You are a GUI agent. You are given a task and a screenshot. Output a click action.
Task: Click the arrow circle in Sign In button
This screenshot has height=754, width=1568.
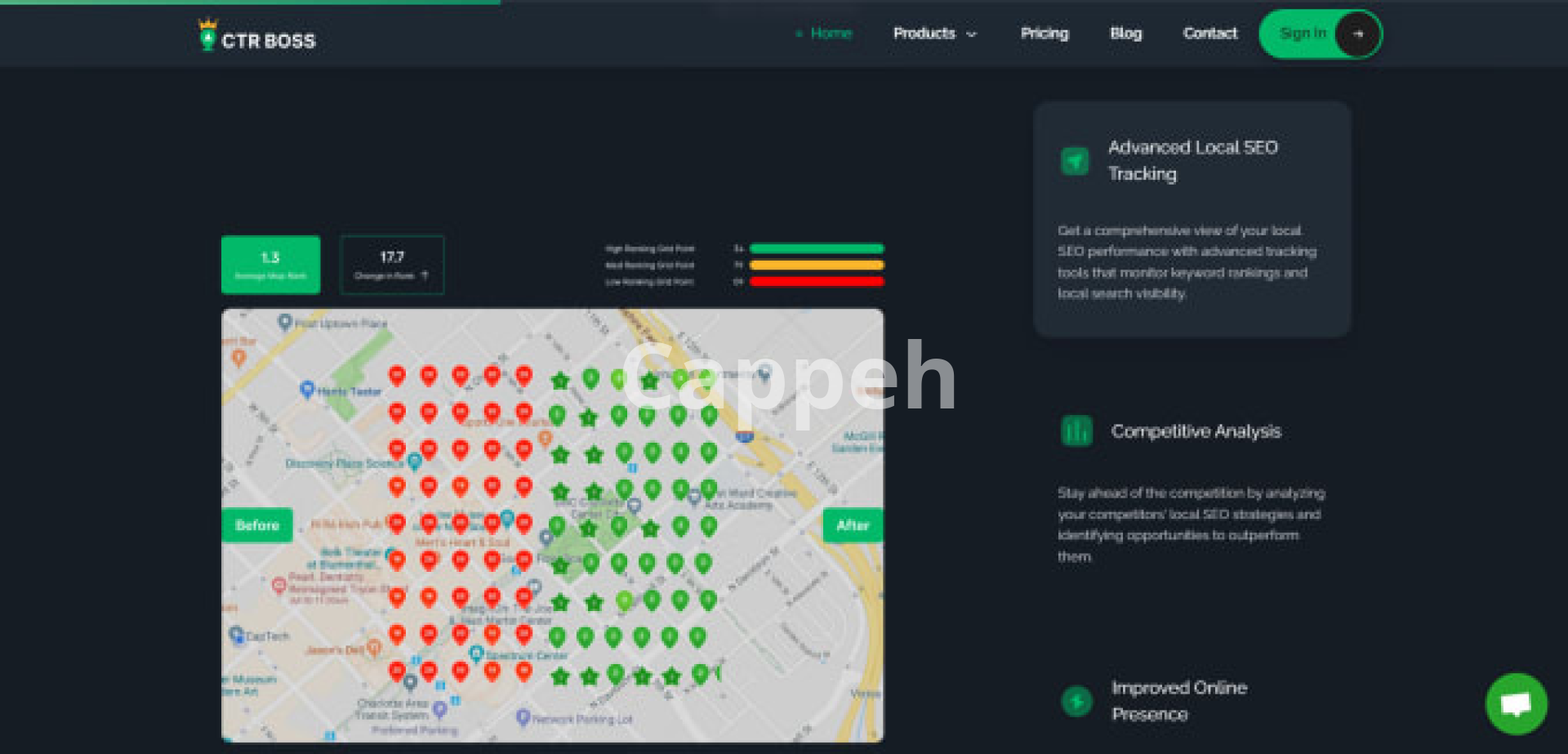pyautogui.click(x=1357, y=34)
